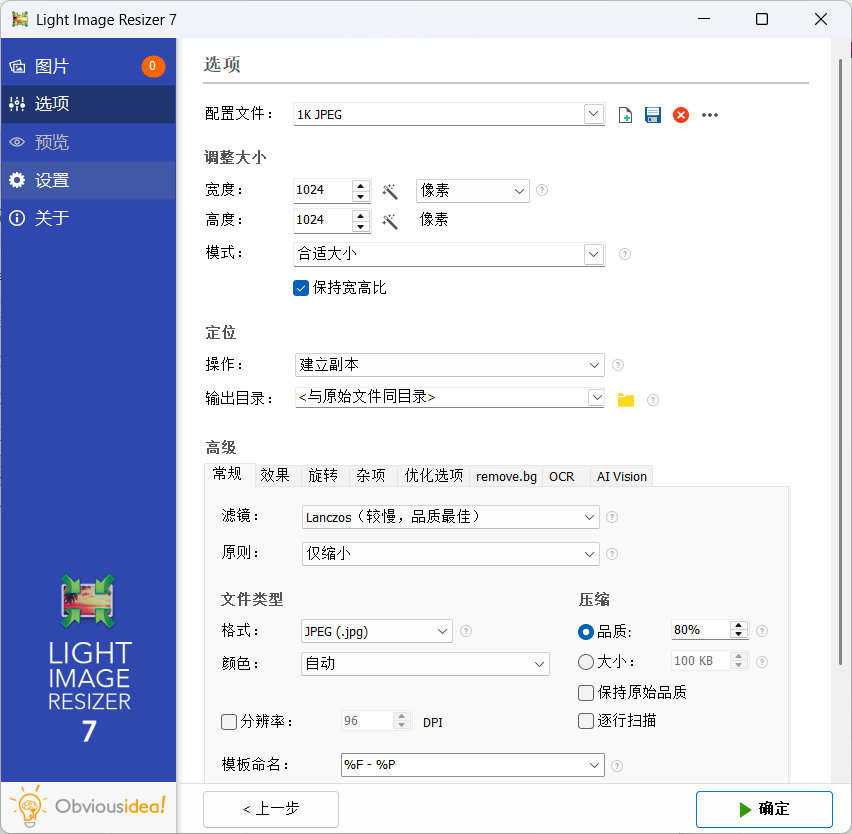Click the vertical scrollbar on the right
The image size is (852, 834).
[x=841, y=363]
